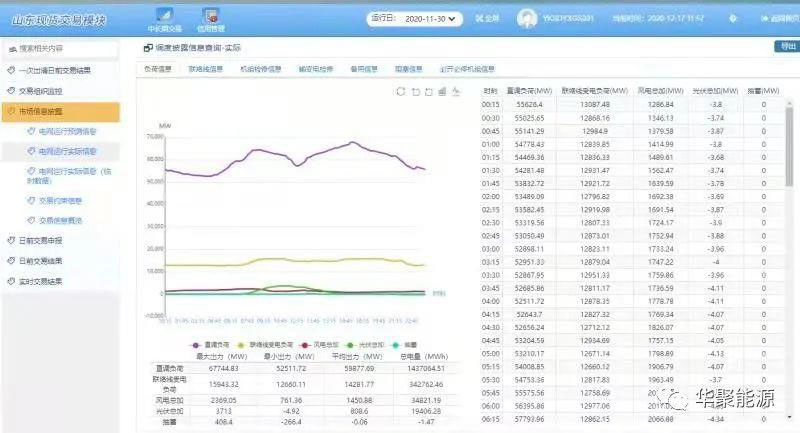
Task: Click the user avatar icon
Action: coord(528,18)
